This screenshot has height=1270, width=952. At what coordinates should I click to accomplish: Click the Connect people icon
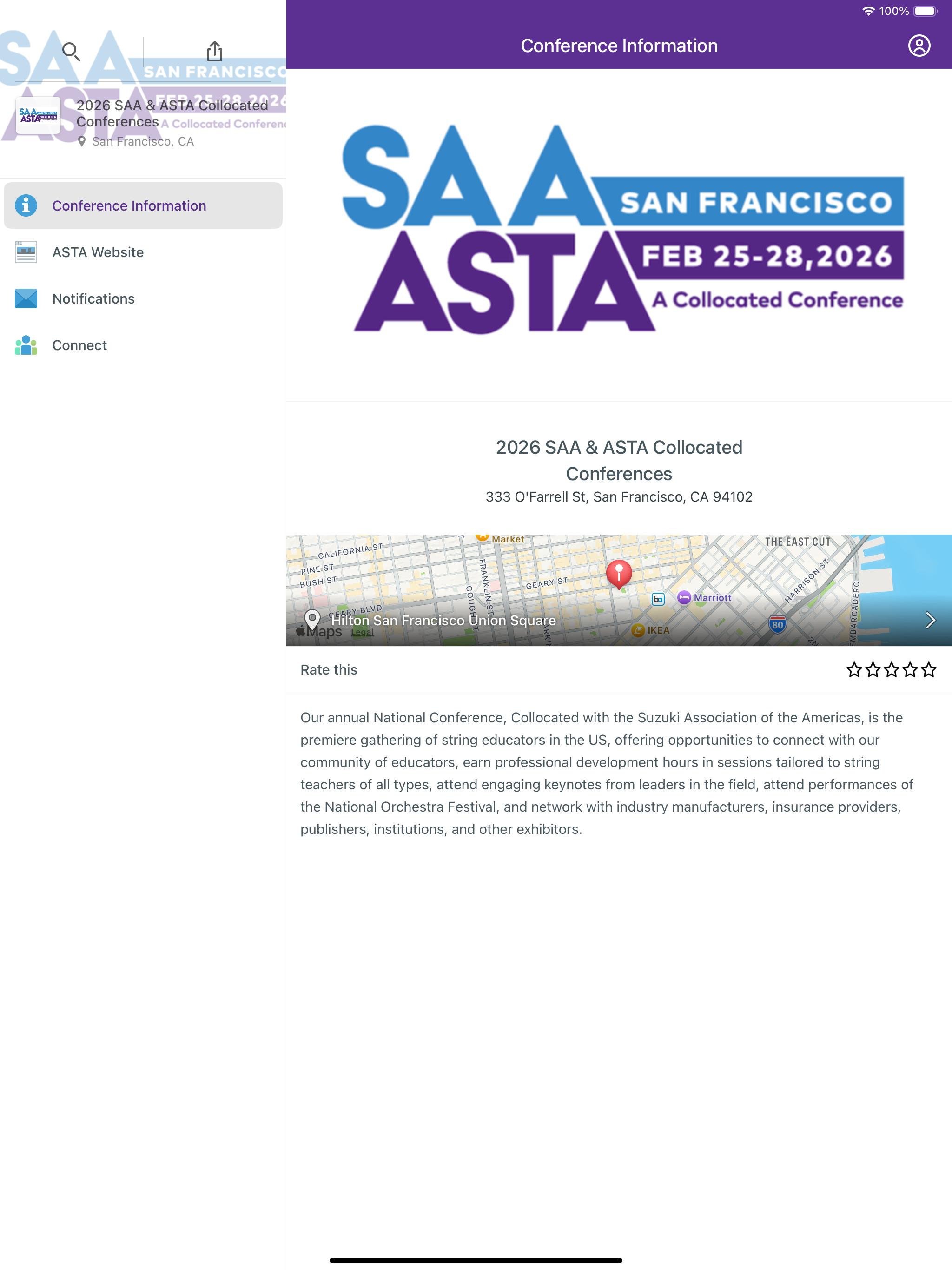(26, 345)
